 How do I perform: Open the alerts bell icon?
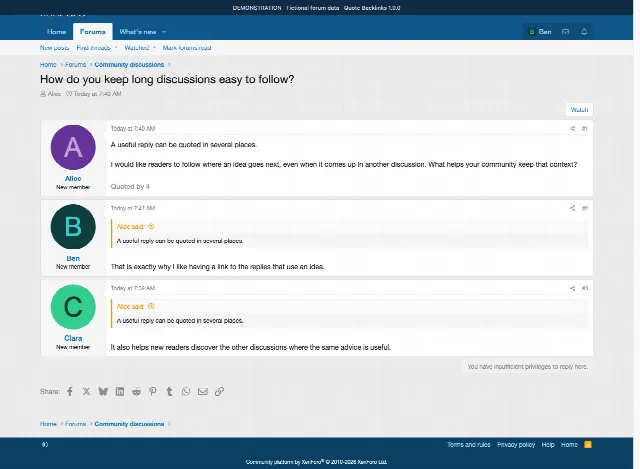584,31
